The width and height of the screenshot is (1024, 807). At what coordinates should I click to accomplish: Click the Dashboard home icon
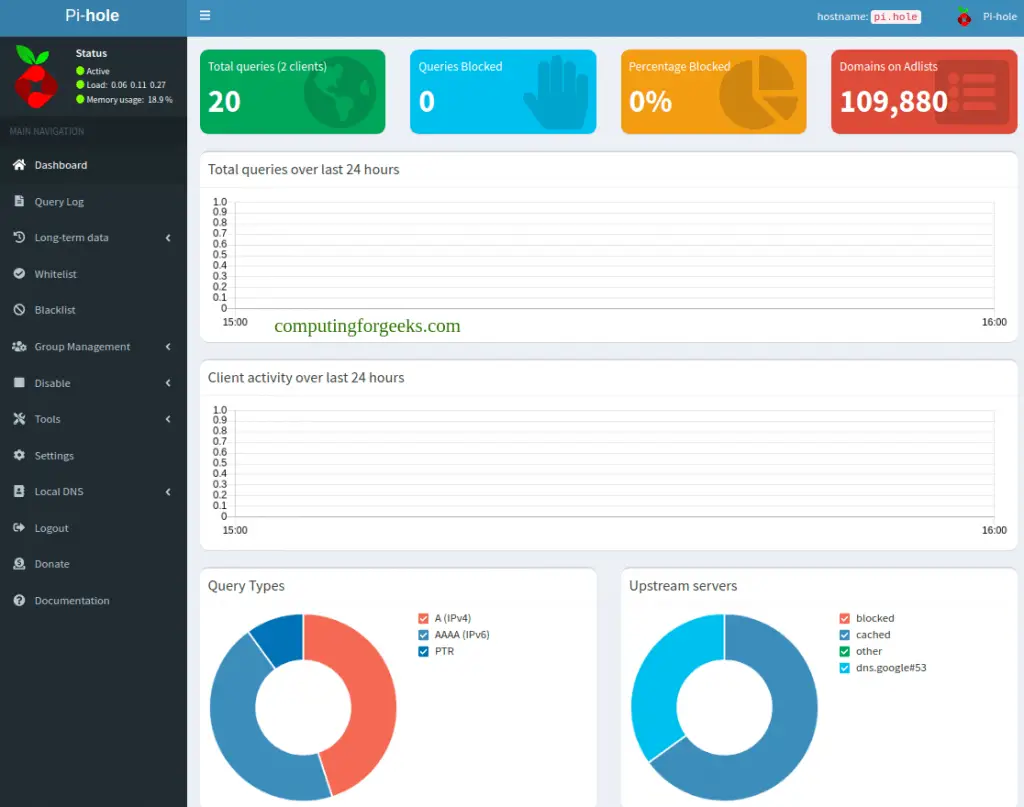(x=20, y=165)
